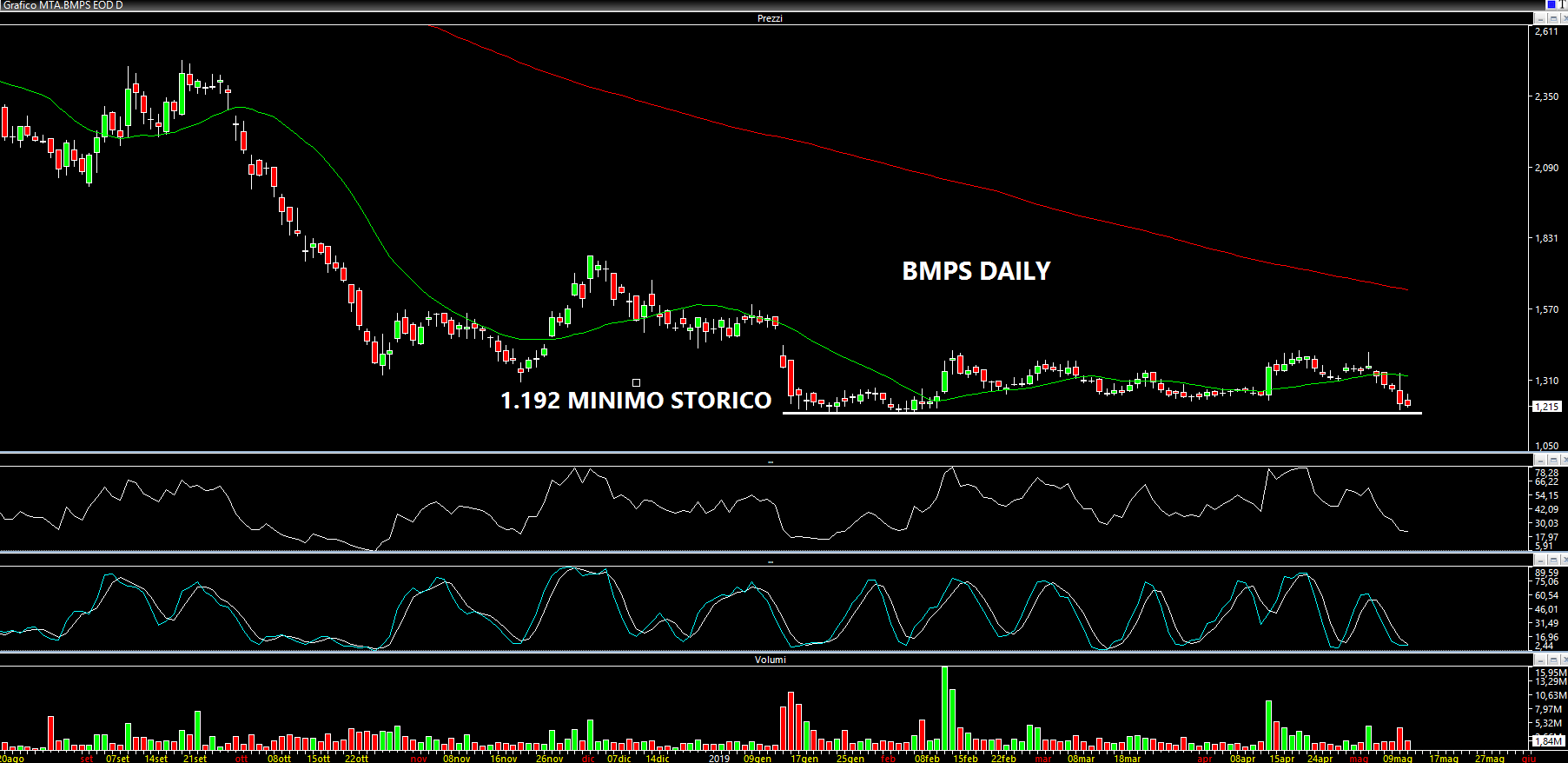Screen dimensions: 1568x763
Task: Minimize the stochastic oscillator panel
Action: 1540,560
